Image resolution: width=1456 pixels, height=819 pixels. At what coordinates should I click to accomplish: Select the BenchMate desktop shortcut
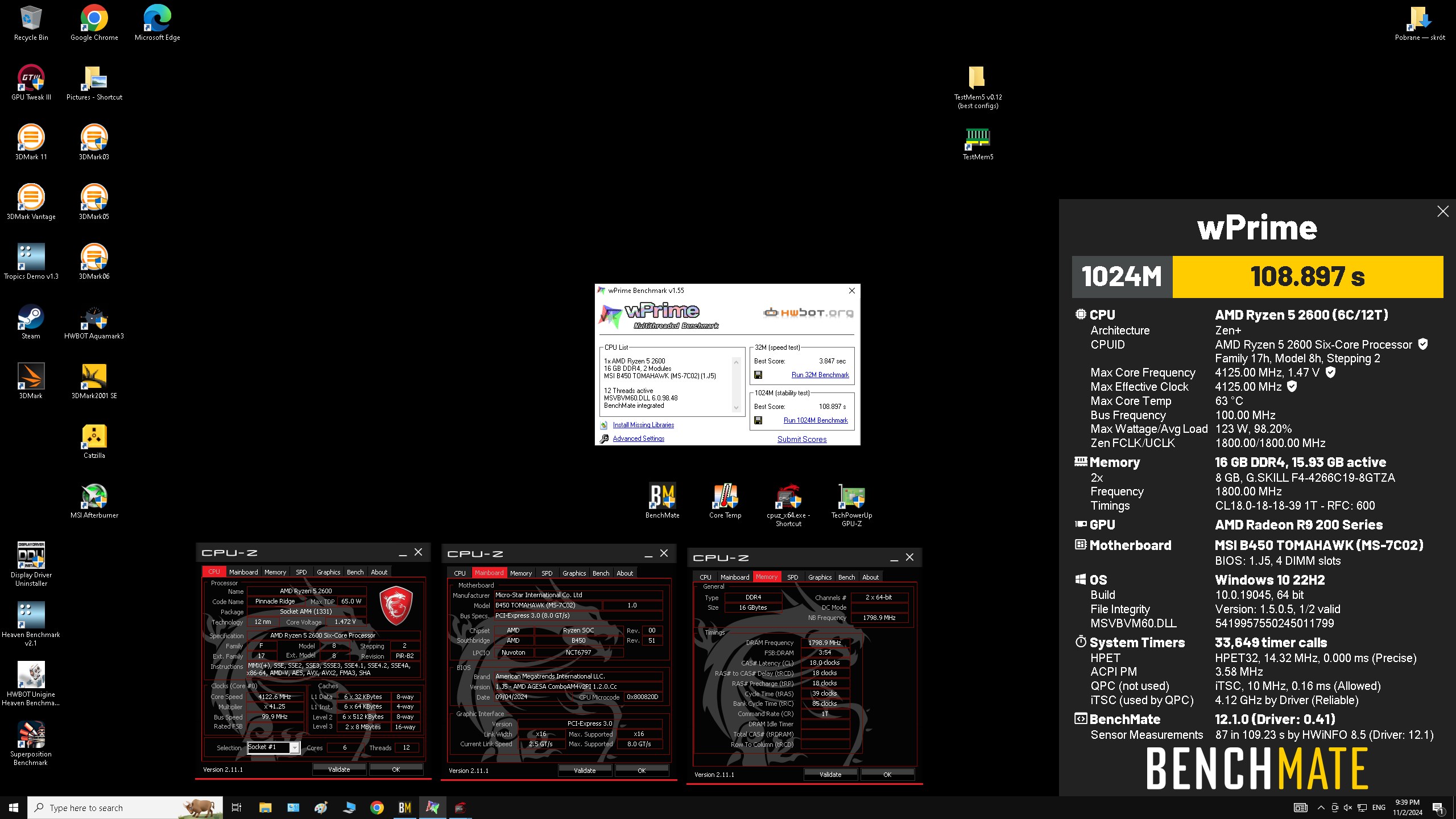[x=662, y=500]
